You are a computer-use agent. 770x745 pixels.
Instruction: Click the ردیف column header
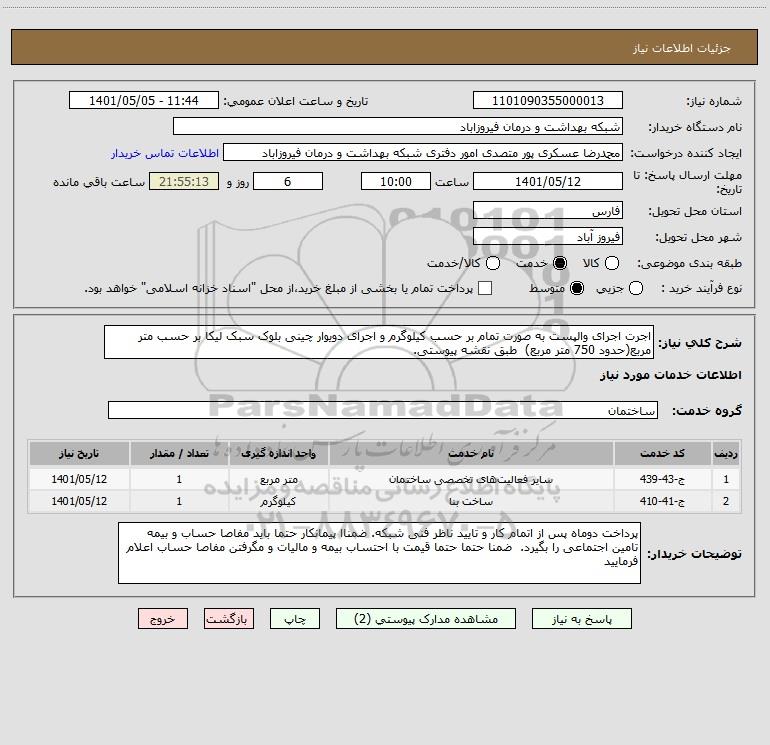coord(726,453)
